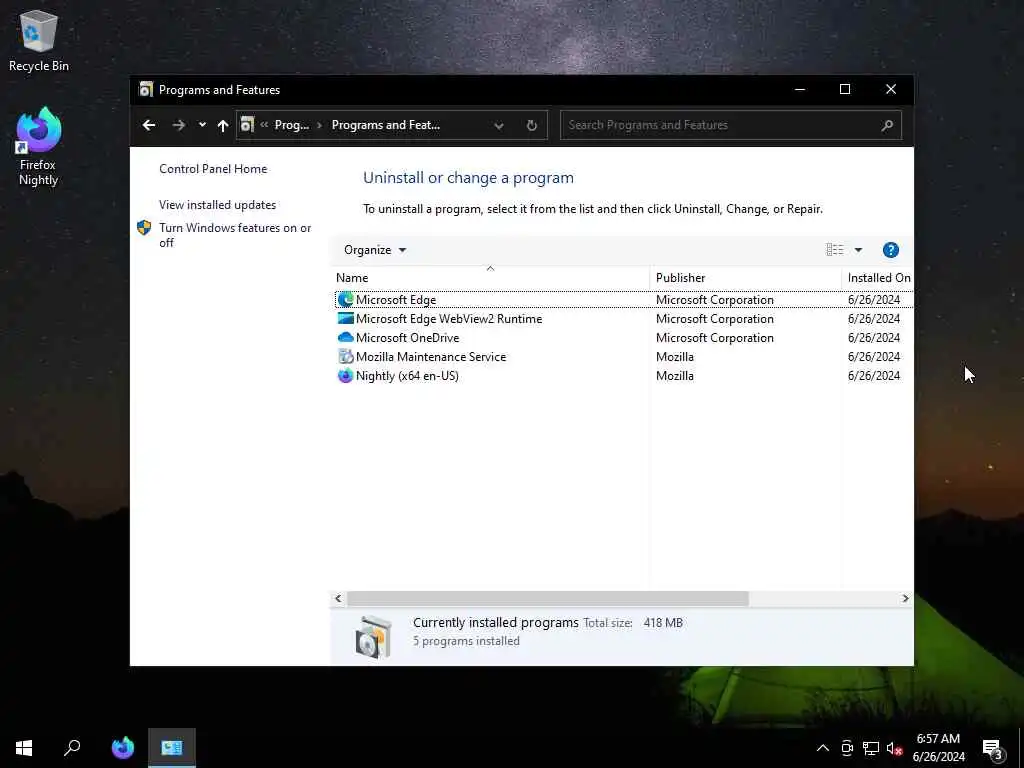Click the forward navigation arrow
This screenshot has width=1024, height=768.
point(178,125)
